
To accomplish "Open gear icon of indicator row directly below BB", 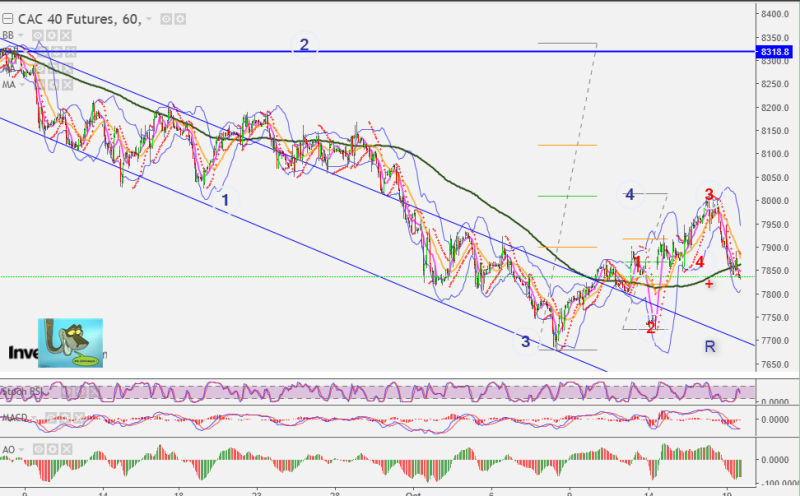I will tap(56, 52).
